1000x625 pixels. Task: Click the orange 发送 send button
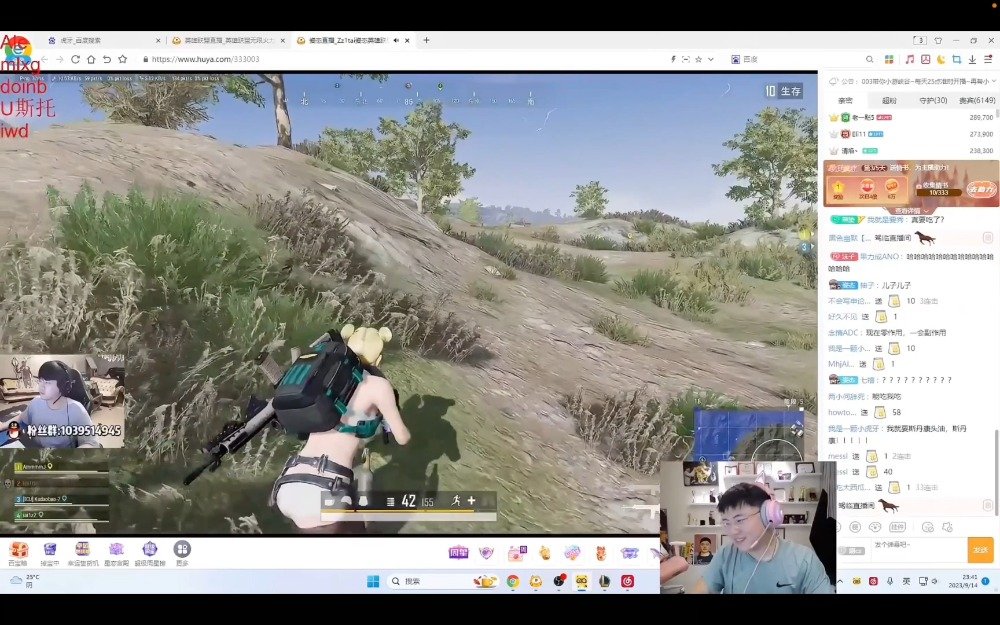(981, 549)
